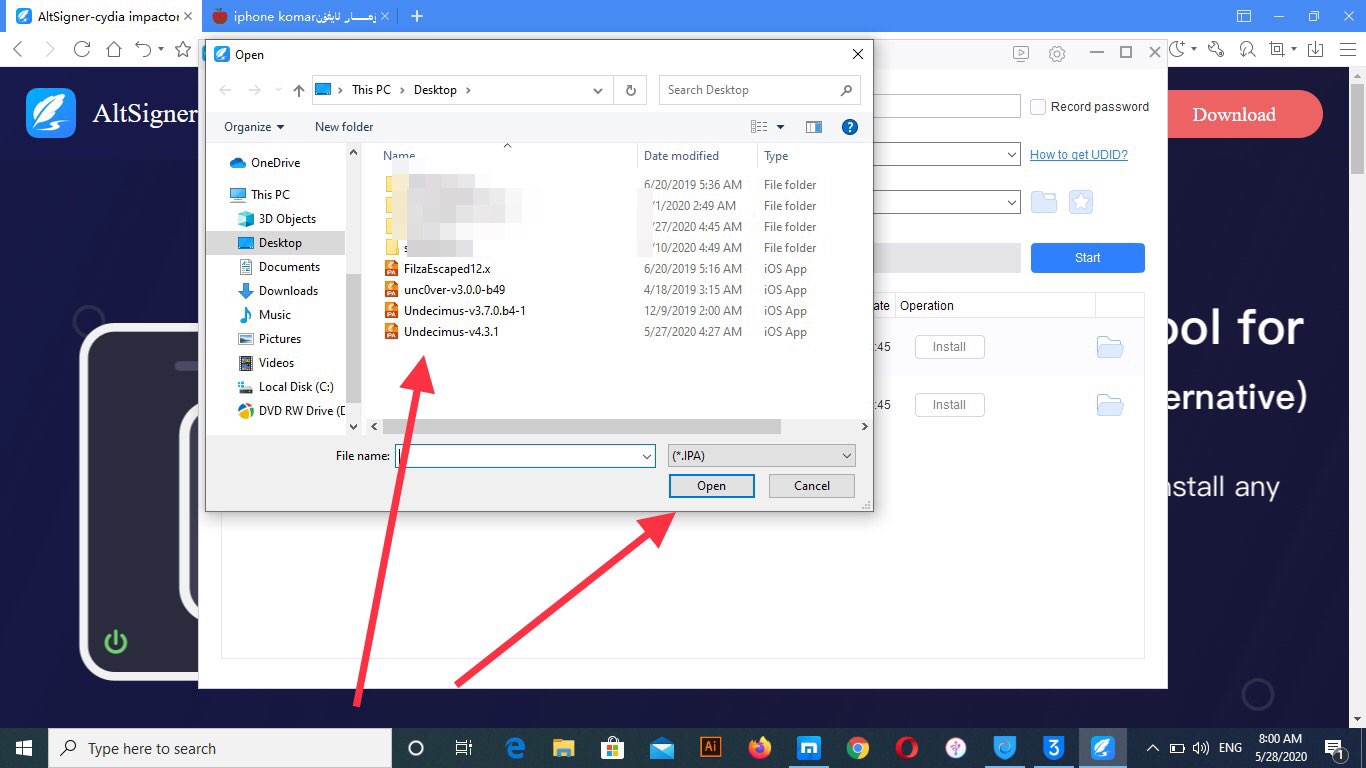
Task: Select This PC in the navigation tree
Action: 260,195
